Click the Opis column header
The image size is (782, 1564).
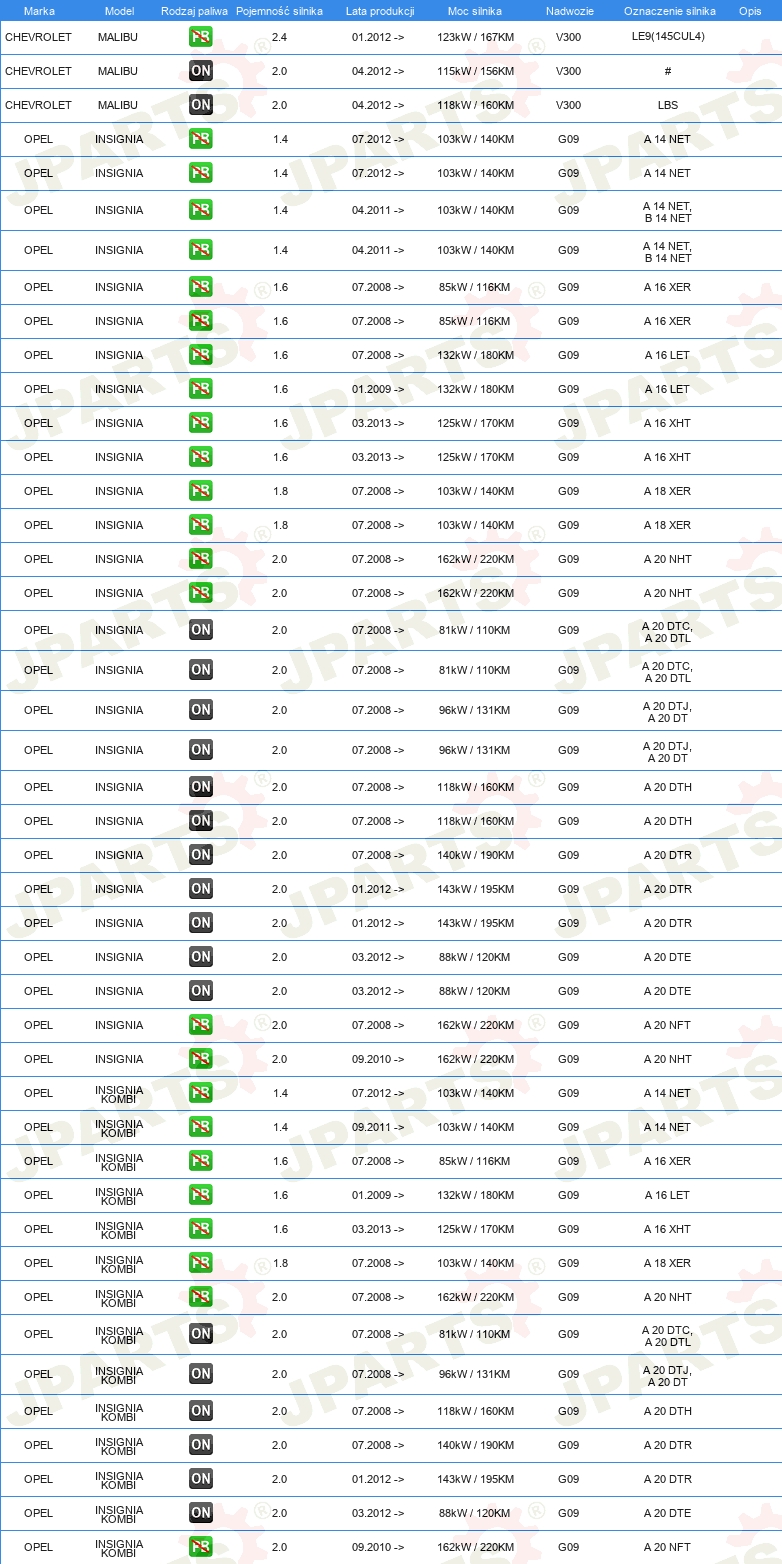click(750, 11)
